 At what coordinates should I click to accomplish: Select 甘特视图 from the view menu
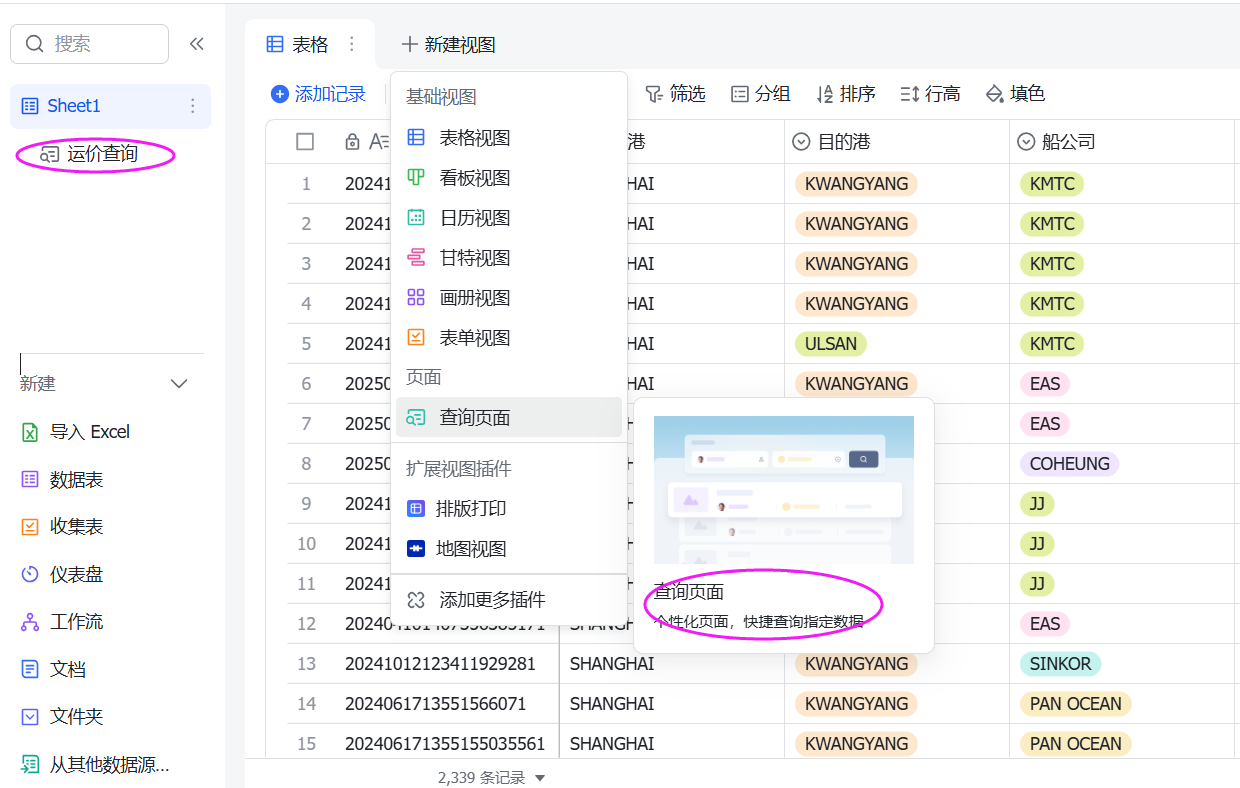click(475, 258)
